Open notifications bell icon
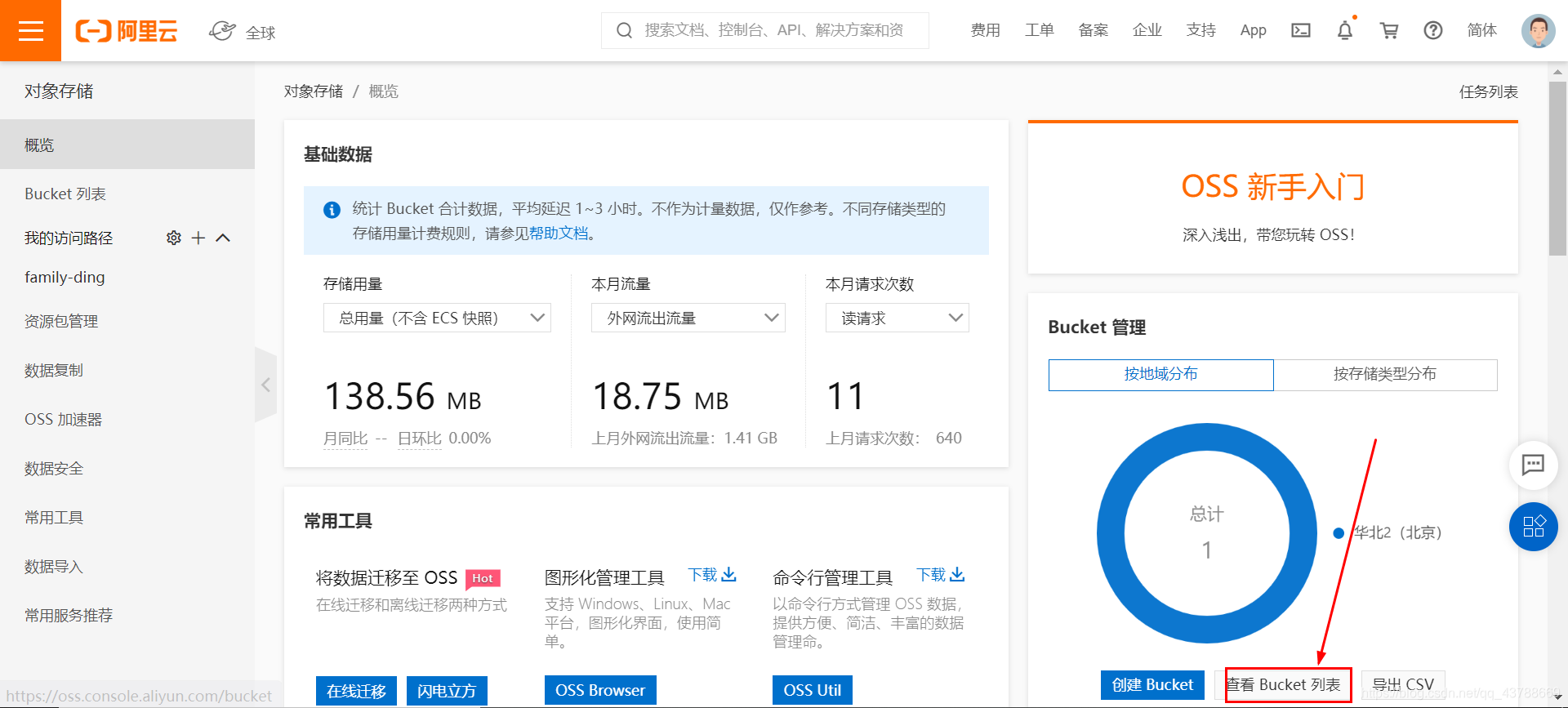The image size is (1568, 708). [x=1345, y=30]
